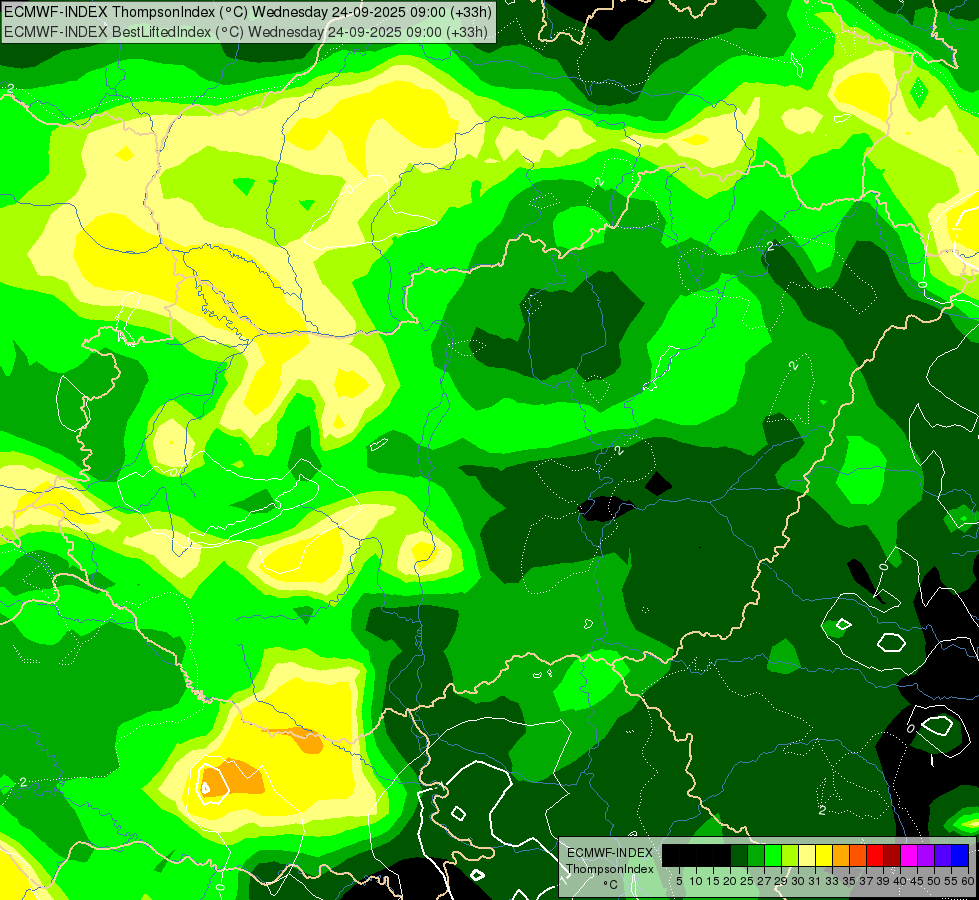Click the legend tick value 50

tap(934, 881)
